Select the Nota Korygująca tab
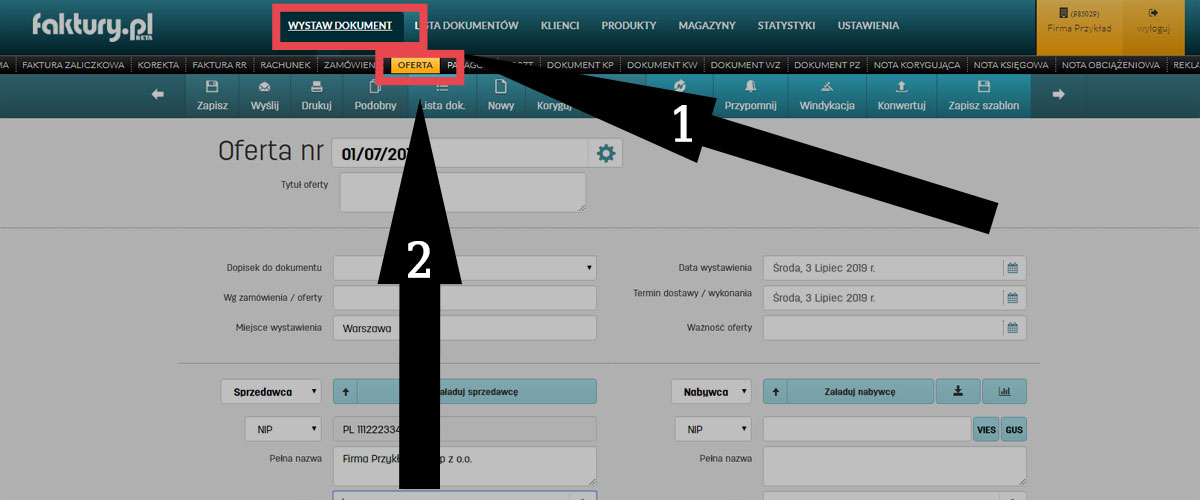This screenshot has width=1200, height=500. [916, 65]
